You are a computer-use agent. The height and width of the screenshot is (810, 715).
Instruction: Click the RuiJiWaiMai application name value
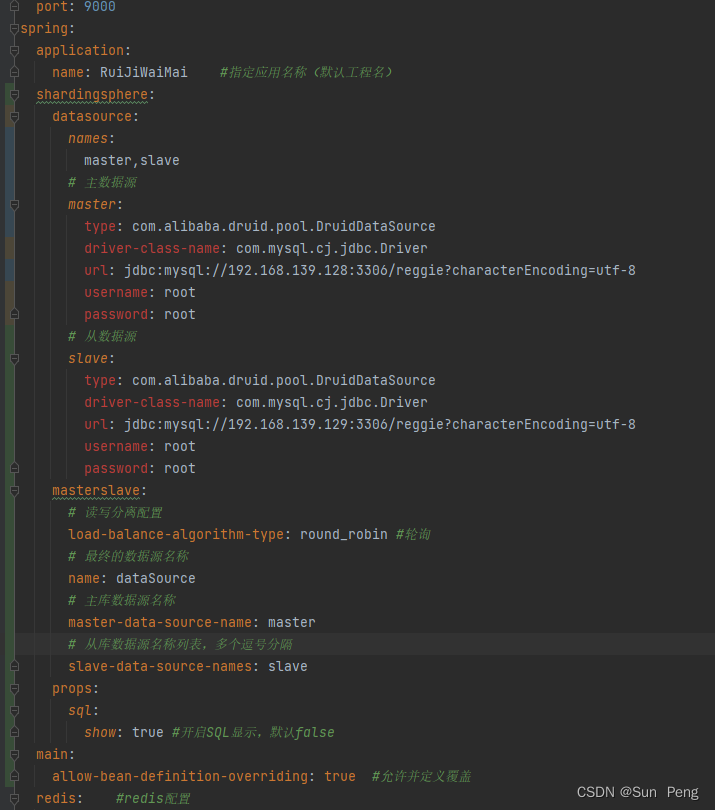click(x=144, y=72)
